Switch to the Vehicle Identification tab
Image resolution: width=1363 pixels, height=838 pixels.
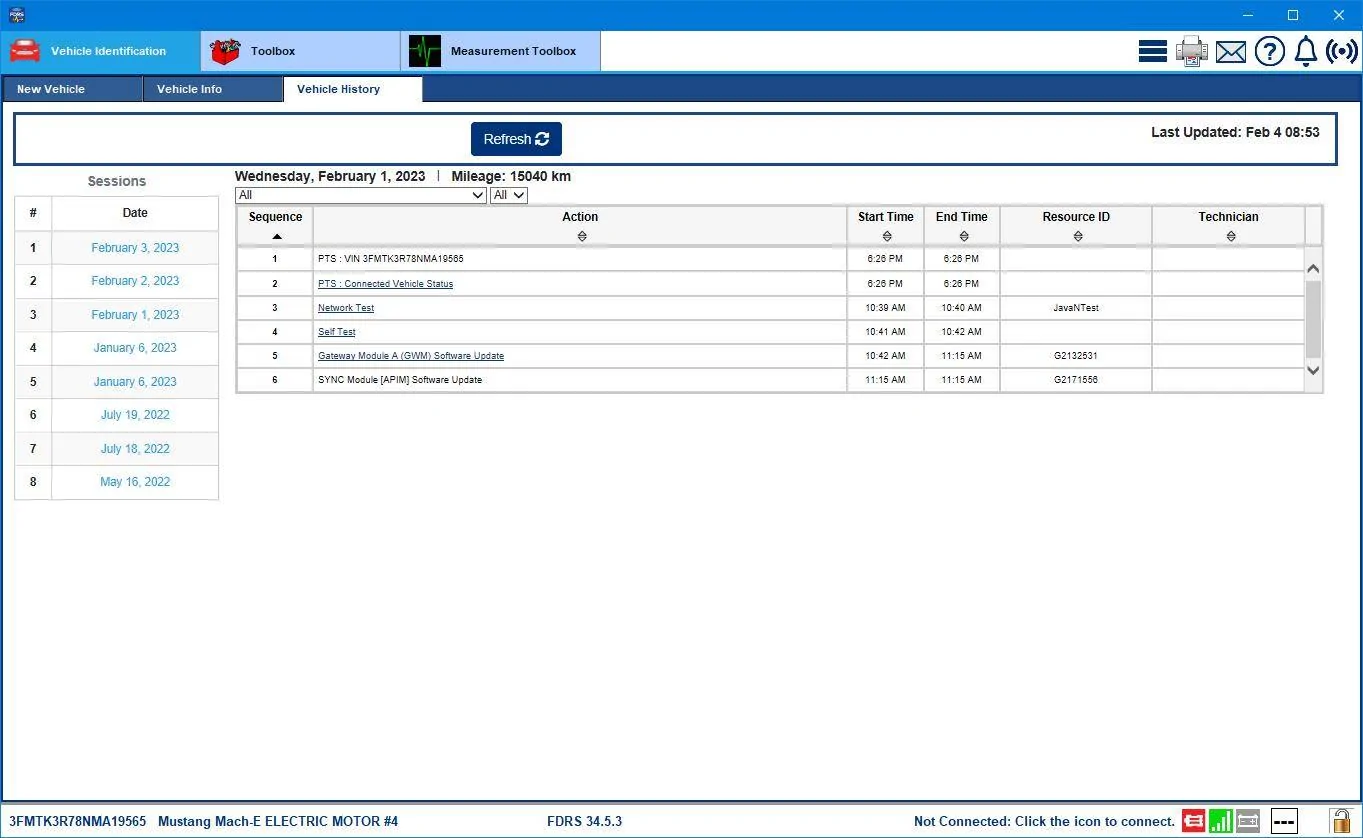[x=100, y=51]
